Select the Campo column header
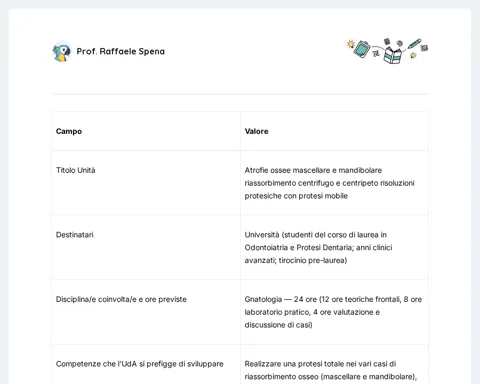Image resolution: width=480 pixels, height=384 pixels. coord(69,131)
